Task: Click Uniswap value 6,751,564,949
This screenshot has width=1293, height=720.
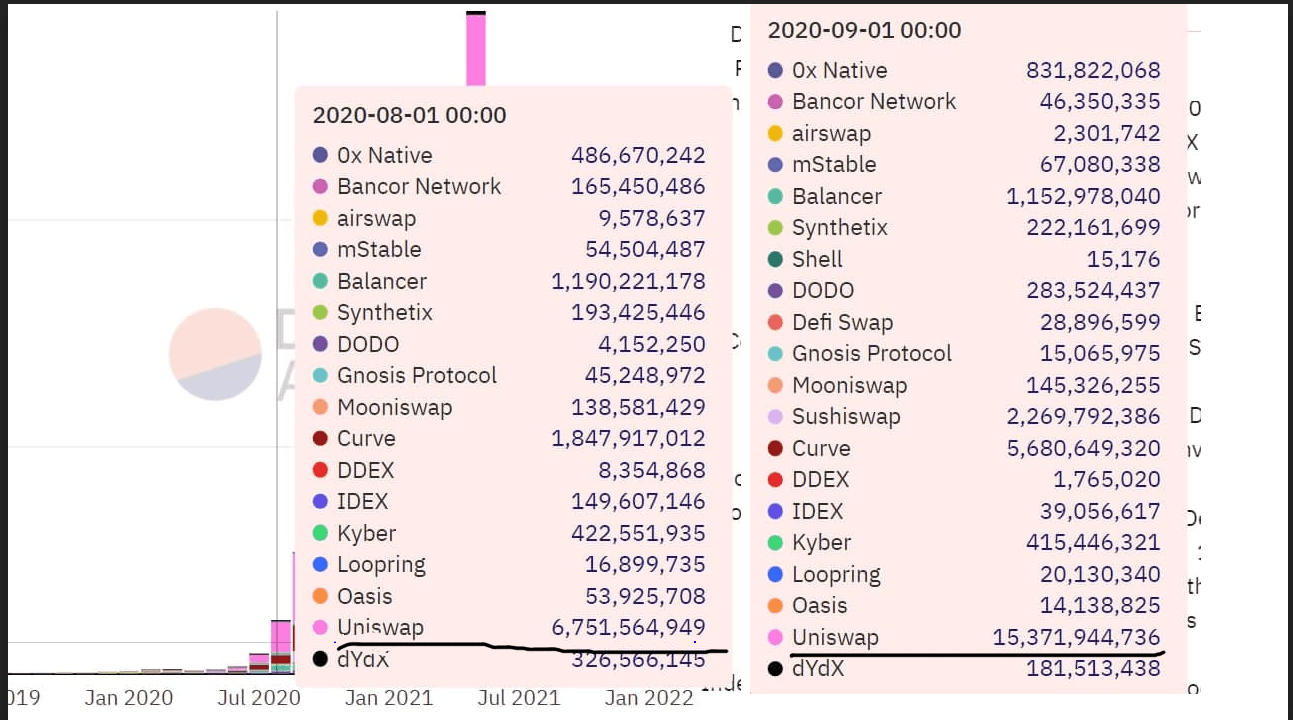Action: coord(628,628)
